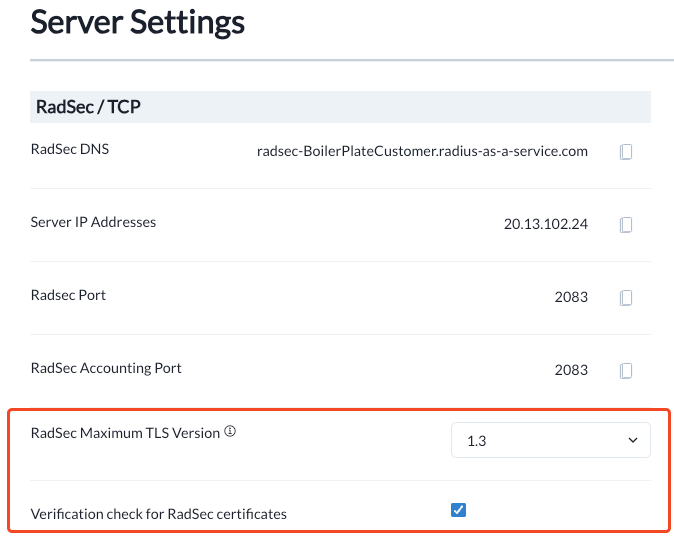Copy the RadSec Accounting Port number

(626, 370)
